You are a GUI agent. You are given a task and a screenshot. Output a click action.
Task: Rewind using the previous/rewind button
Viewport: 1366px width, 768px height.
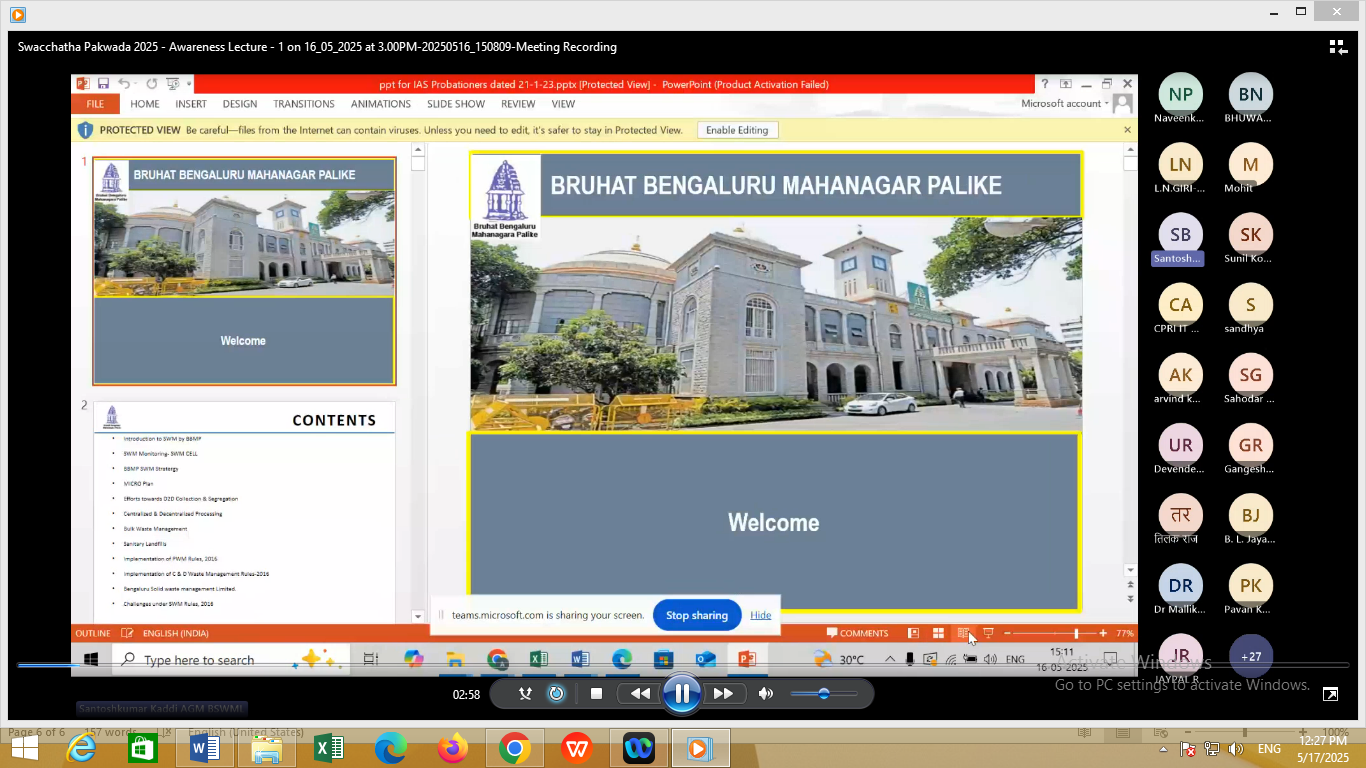pyautogui.click(x=640, y=693)
